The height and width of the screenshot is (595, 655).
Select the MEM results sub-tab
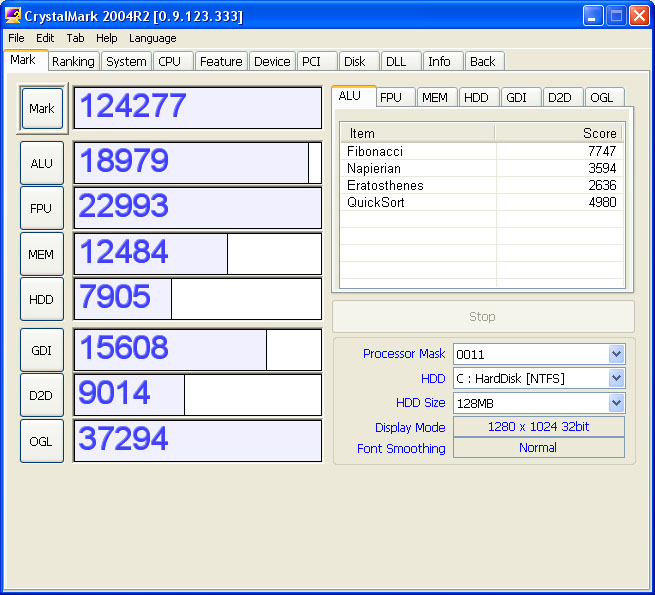tap(437, 97)
